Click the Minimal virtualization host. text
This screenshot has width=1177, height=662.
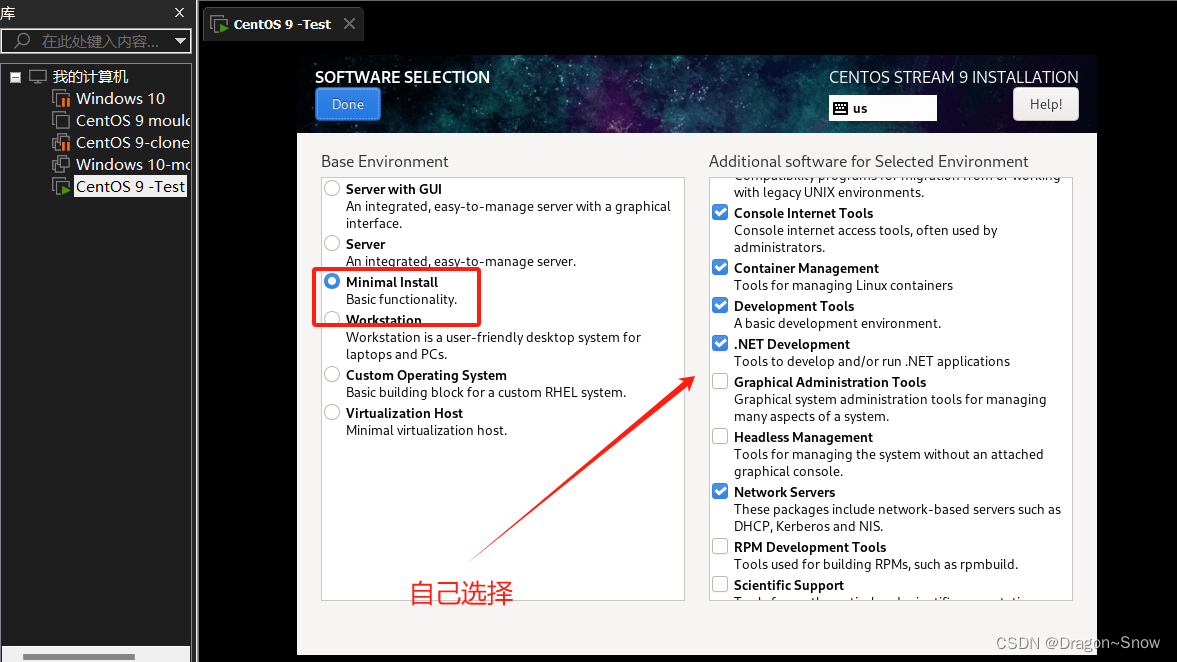tap(426, 430)
